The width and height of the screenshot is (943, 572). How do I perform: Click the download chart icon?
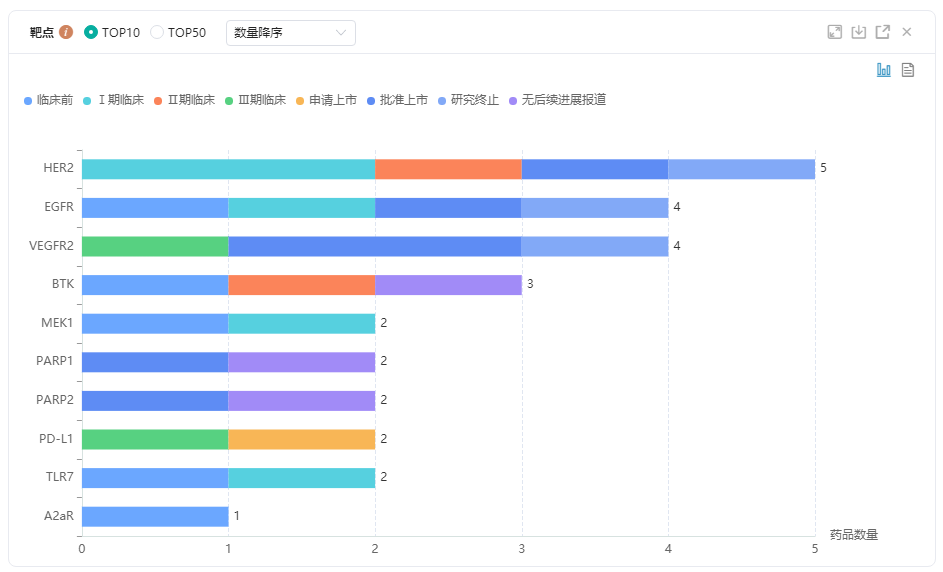click(x=858, y=32)
